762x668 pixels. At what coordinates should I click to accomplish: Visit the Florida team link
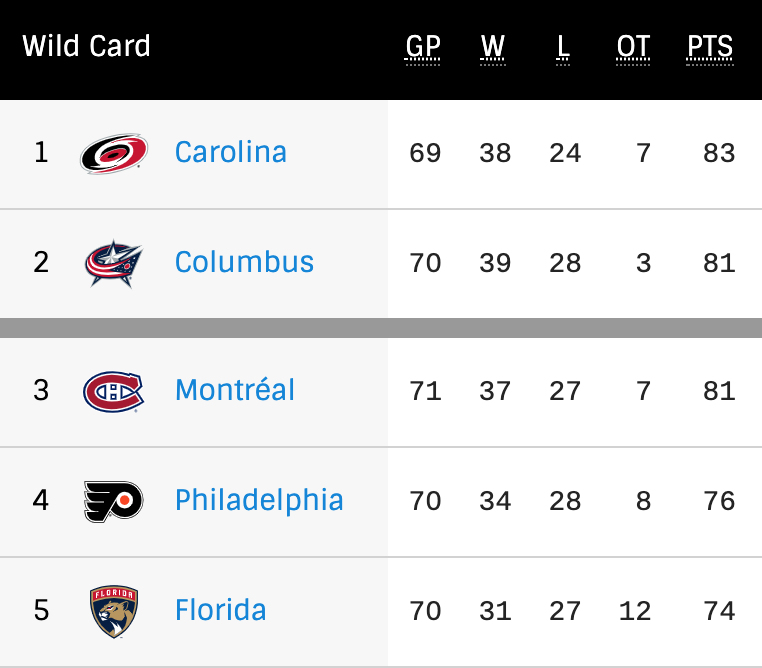(220, 610)
